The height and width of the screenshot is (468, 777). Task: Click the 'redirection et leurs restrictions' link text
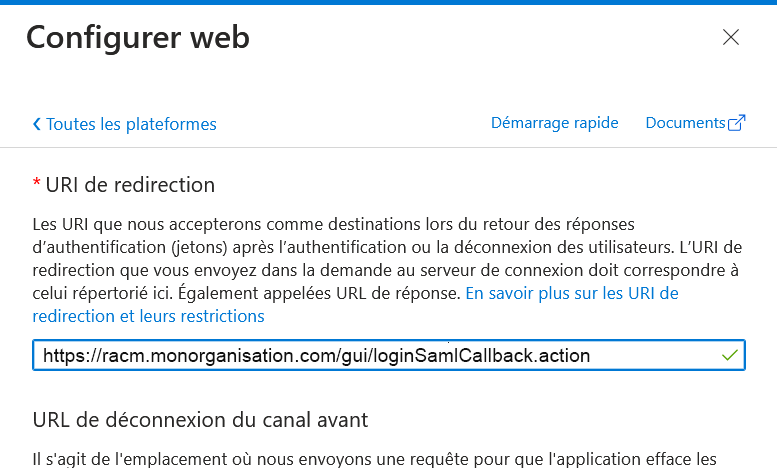tap(148, 316)
